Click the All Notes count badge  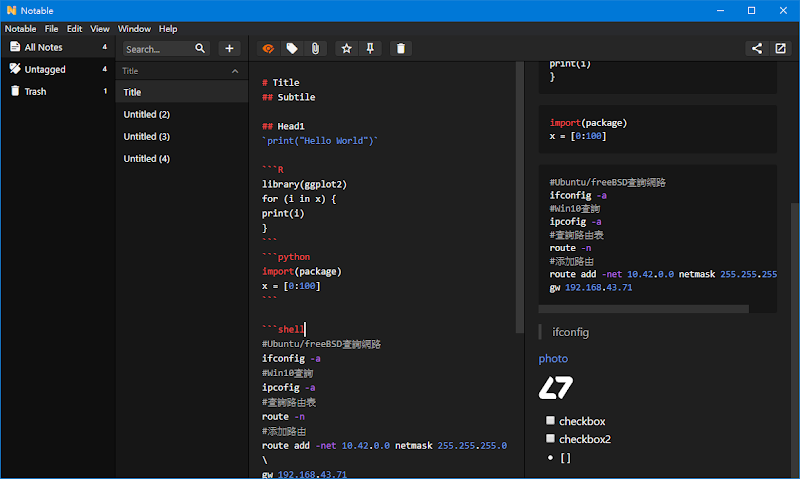point(105,47)
